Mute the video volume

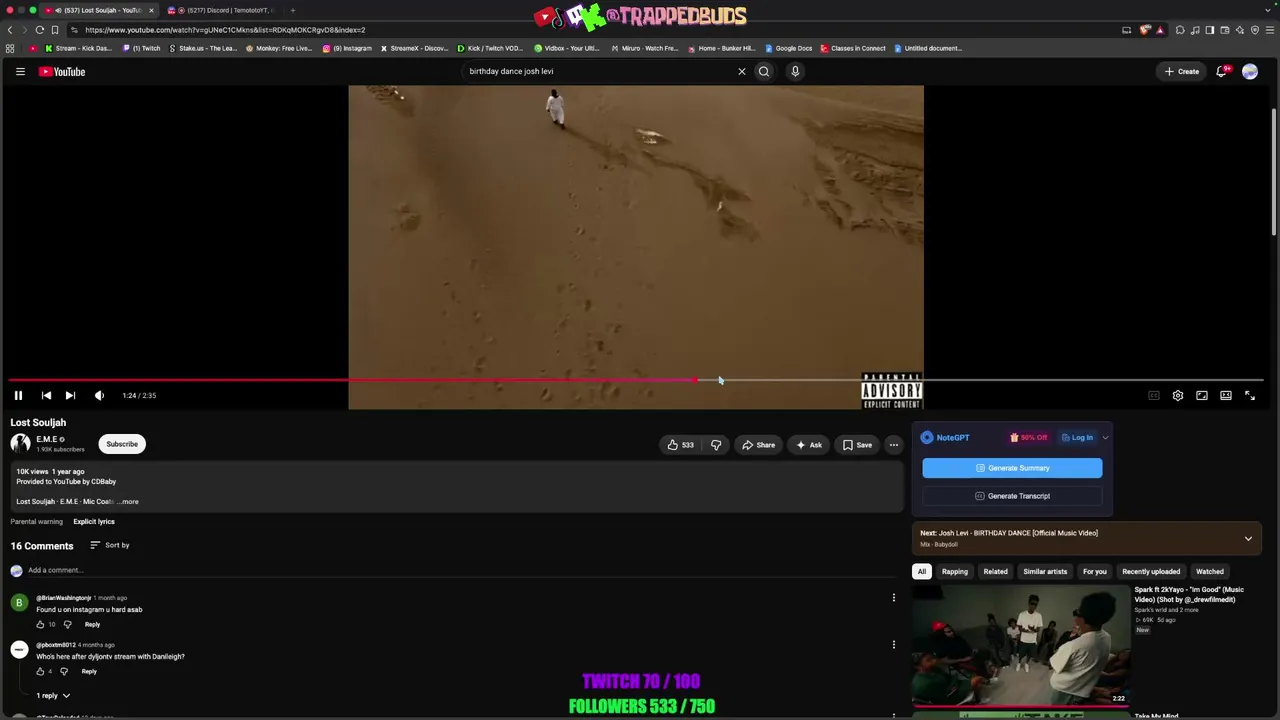(99, 395)
